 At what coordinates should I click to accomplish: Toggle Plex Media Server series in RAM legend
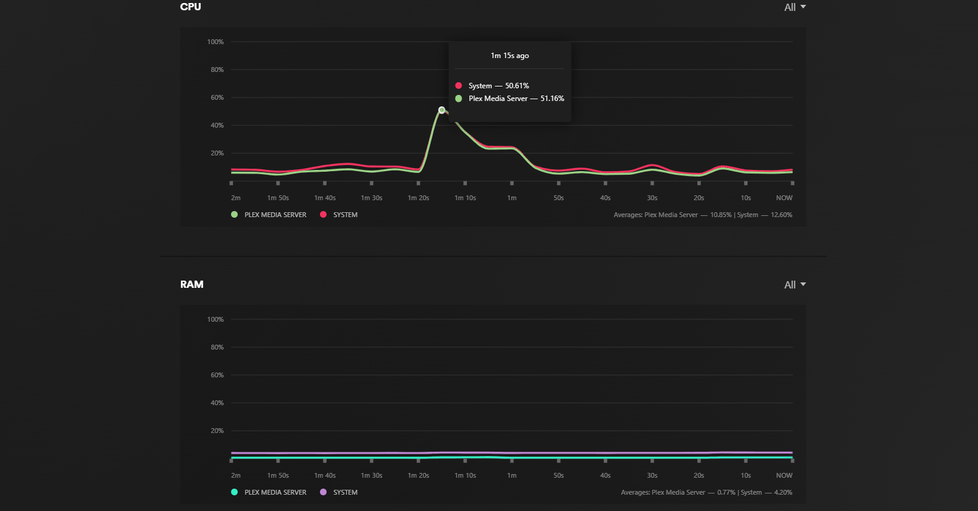pos(268,492)
